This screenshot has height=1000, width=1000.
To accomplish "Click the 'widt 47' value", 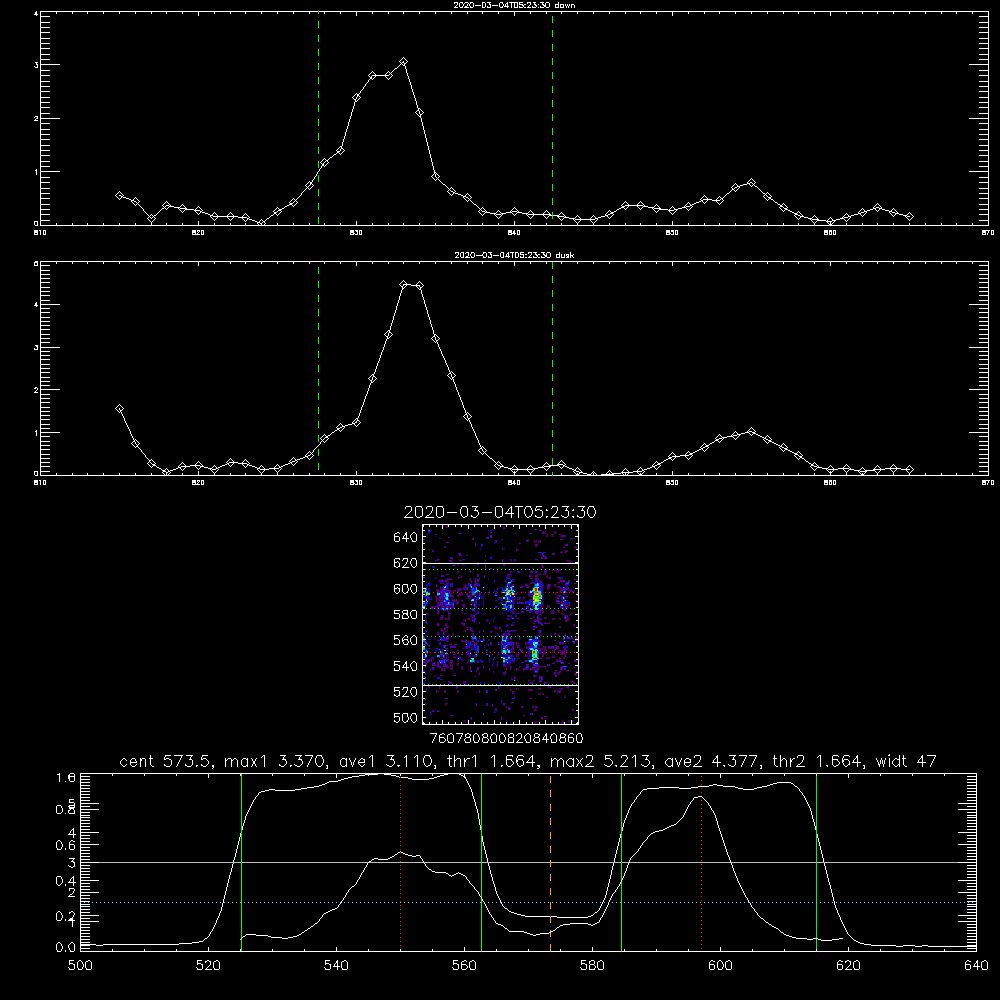I will (906, 761).
